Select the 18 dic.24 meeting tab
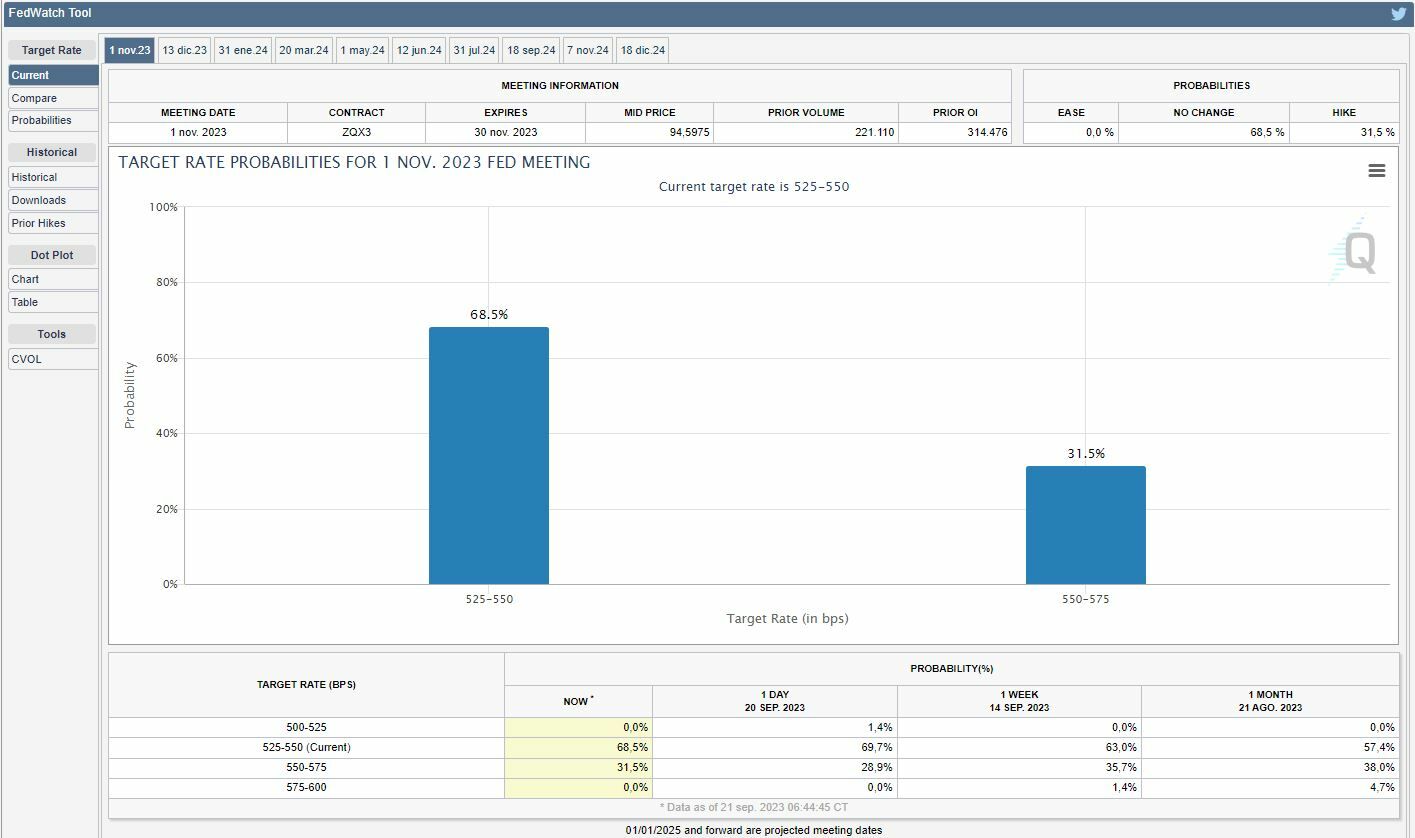The image size is (1415, 838). (x=643, y=50)
